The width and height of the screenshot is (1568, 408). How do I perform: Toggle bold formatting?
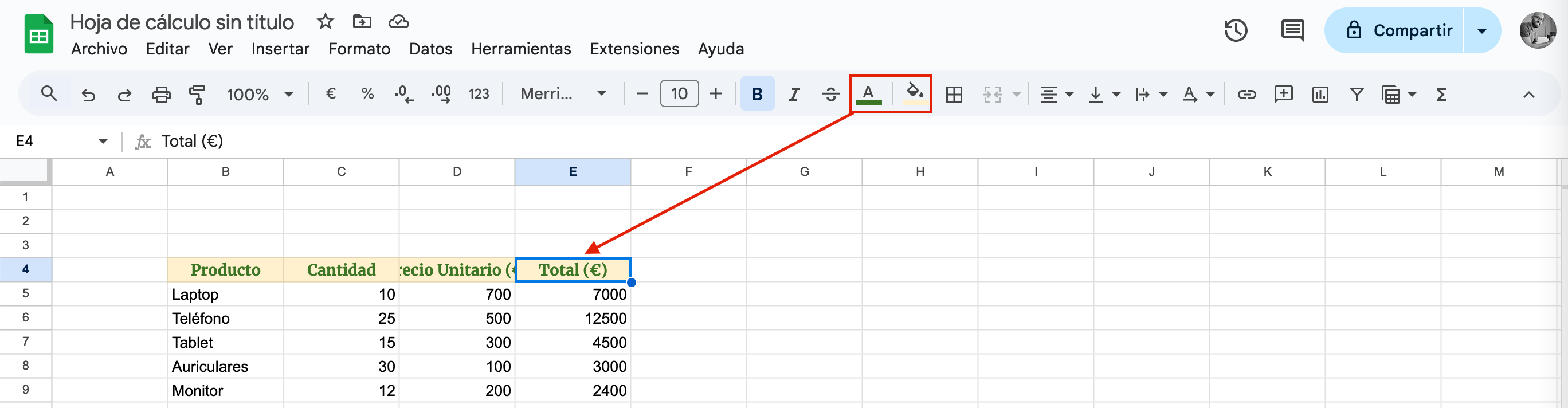pyautogui.click(x=756, y=95)
